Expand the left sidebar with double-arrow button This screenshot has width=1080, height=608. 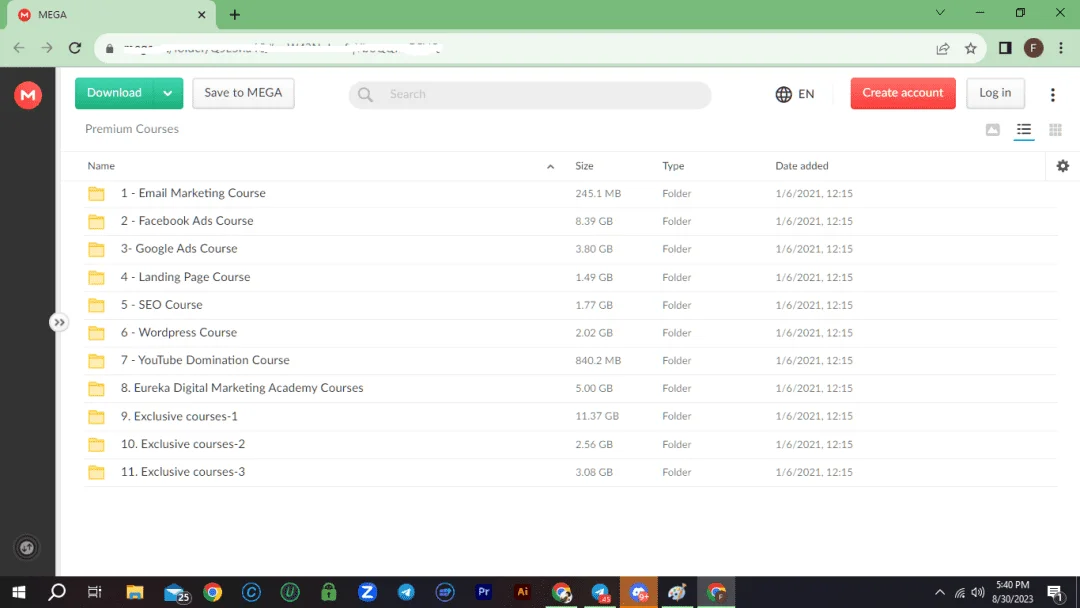59,322
